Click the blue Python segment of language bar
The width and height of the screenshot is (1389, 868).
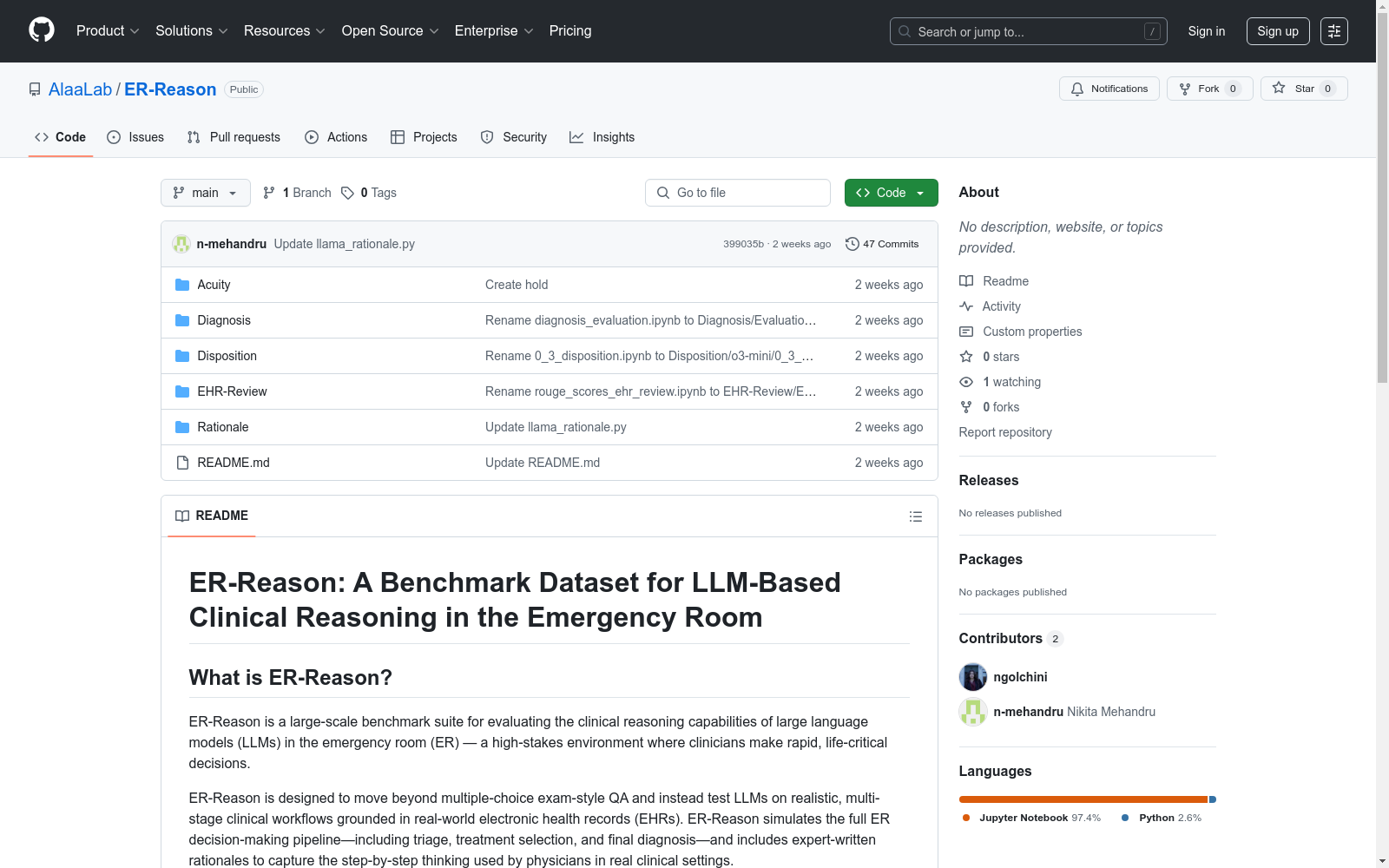[1213, 799]
